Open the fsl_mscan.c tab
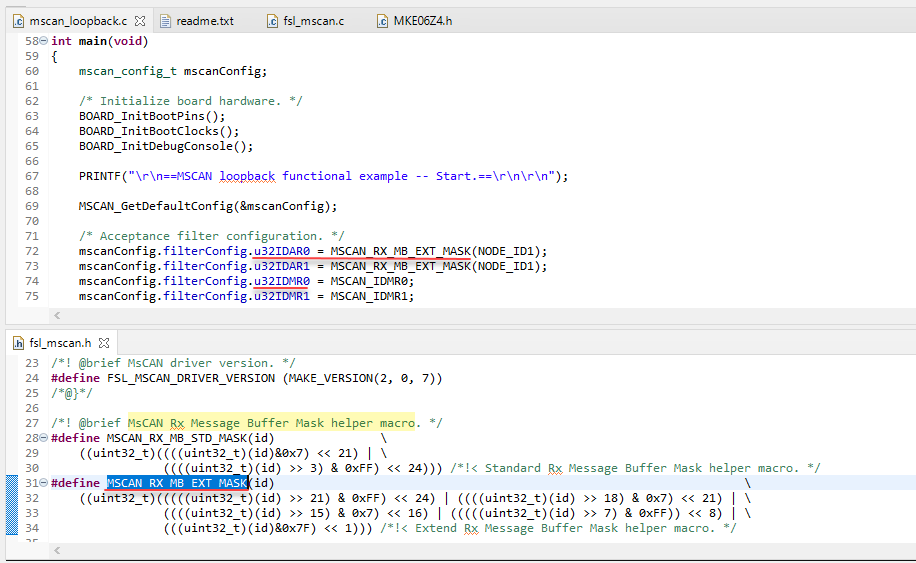Viewport: 916px width, 563px height. (x=313, y=21)
